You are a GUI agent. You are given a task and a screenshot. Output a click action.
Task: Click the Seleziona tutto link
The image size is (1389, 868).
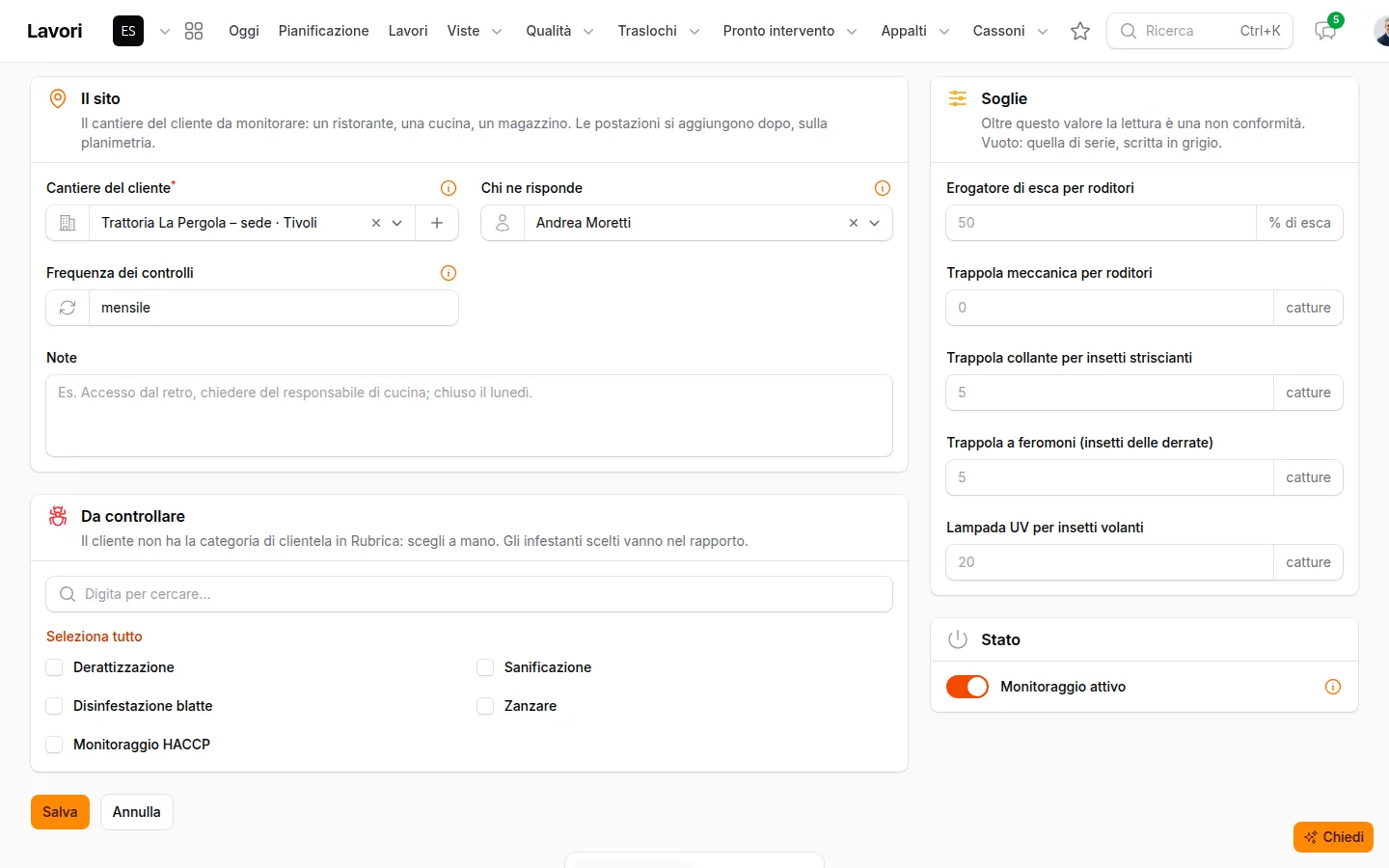pyautogui.click(x=95, y=637)
